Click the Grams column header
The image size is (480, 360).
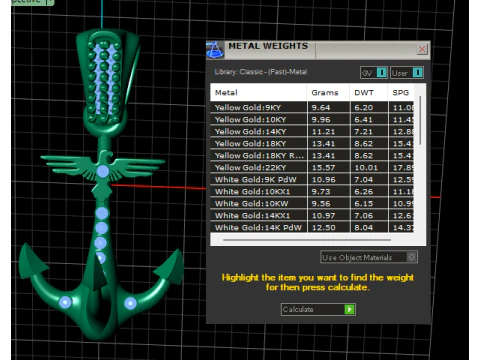[x=328, y=93]
